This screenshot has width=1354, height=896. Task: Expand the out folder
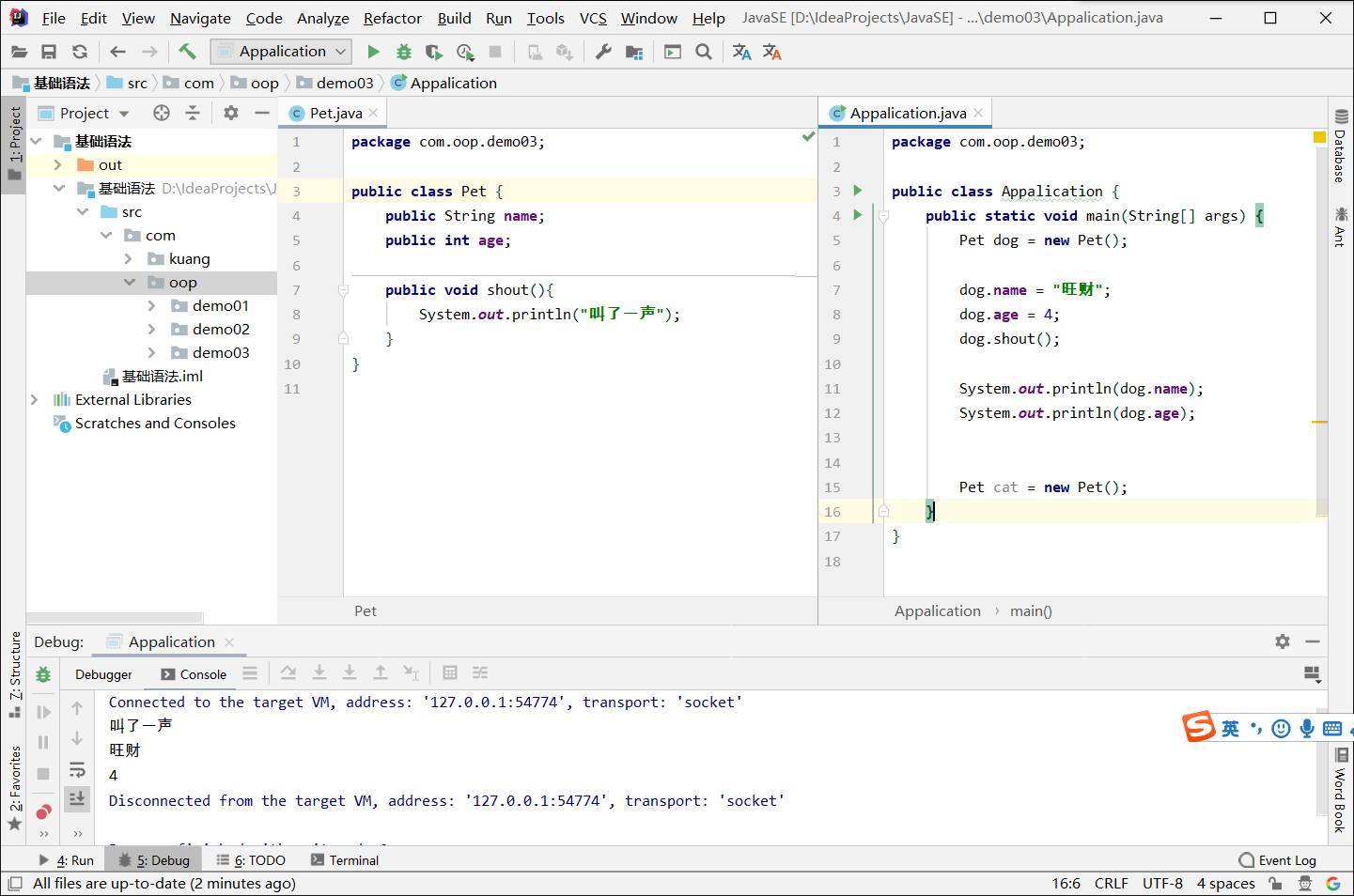tap(58, 164)
